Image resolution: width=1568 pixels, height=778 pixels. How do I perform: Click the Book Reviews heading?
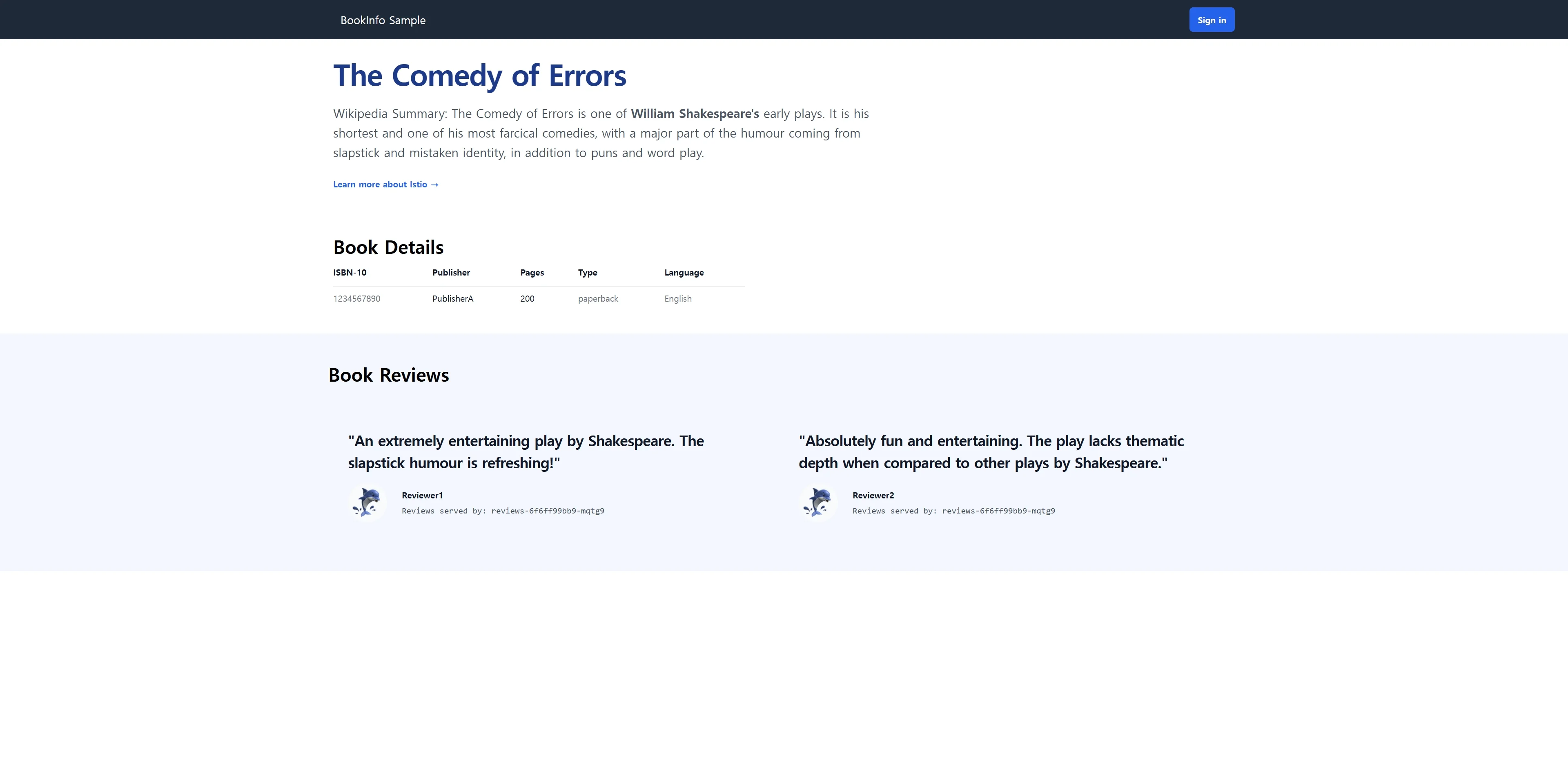389,375
